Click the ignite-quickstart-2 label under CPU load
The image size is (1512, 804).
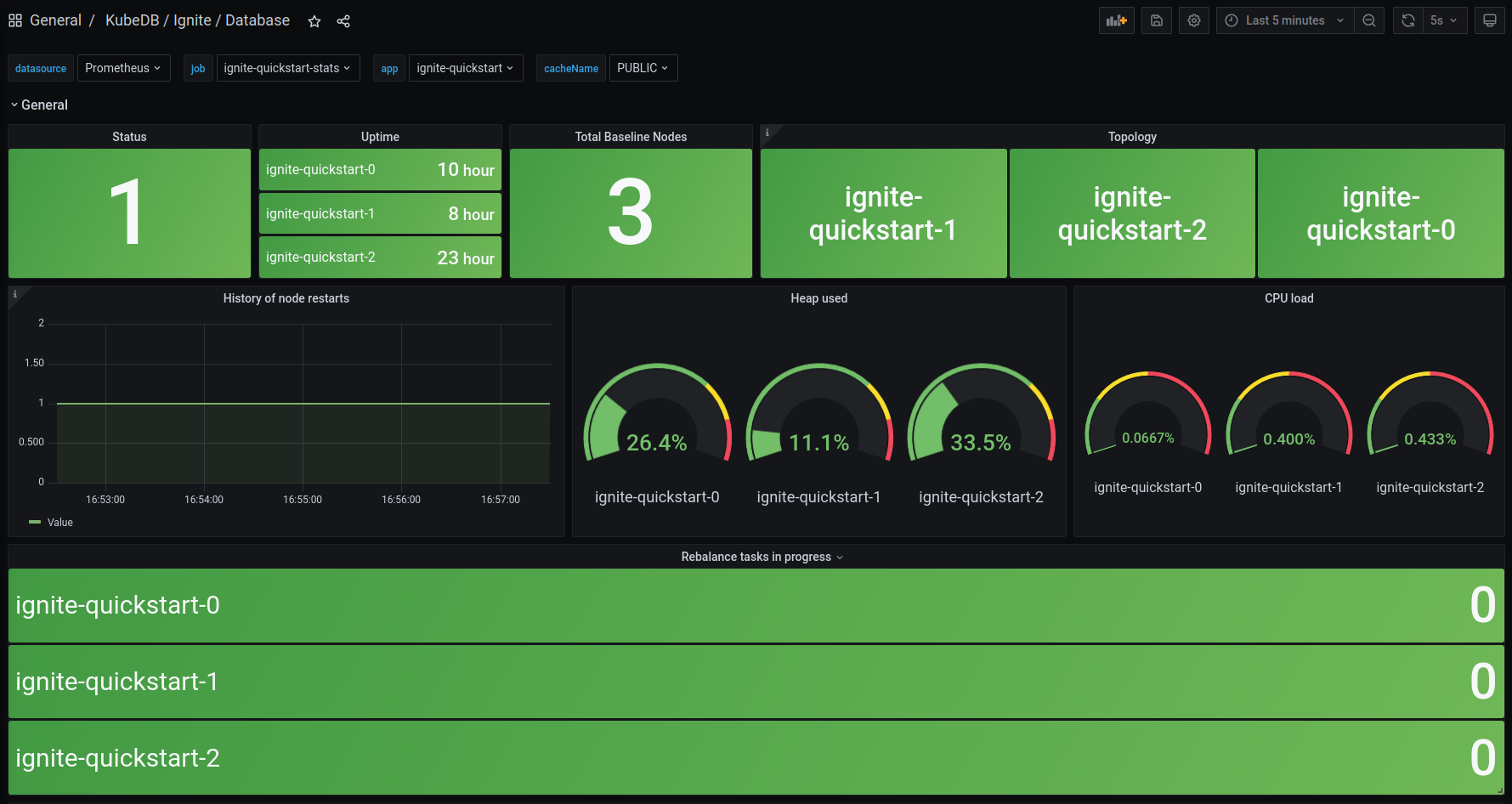[x=1430, y=487]
